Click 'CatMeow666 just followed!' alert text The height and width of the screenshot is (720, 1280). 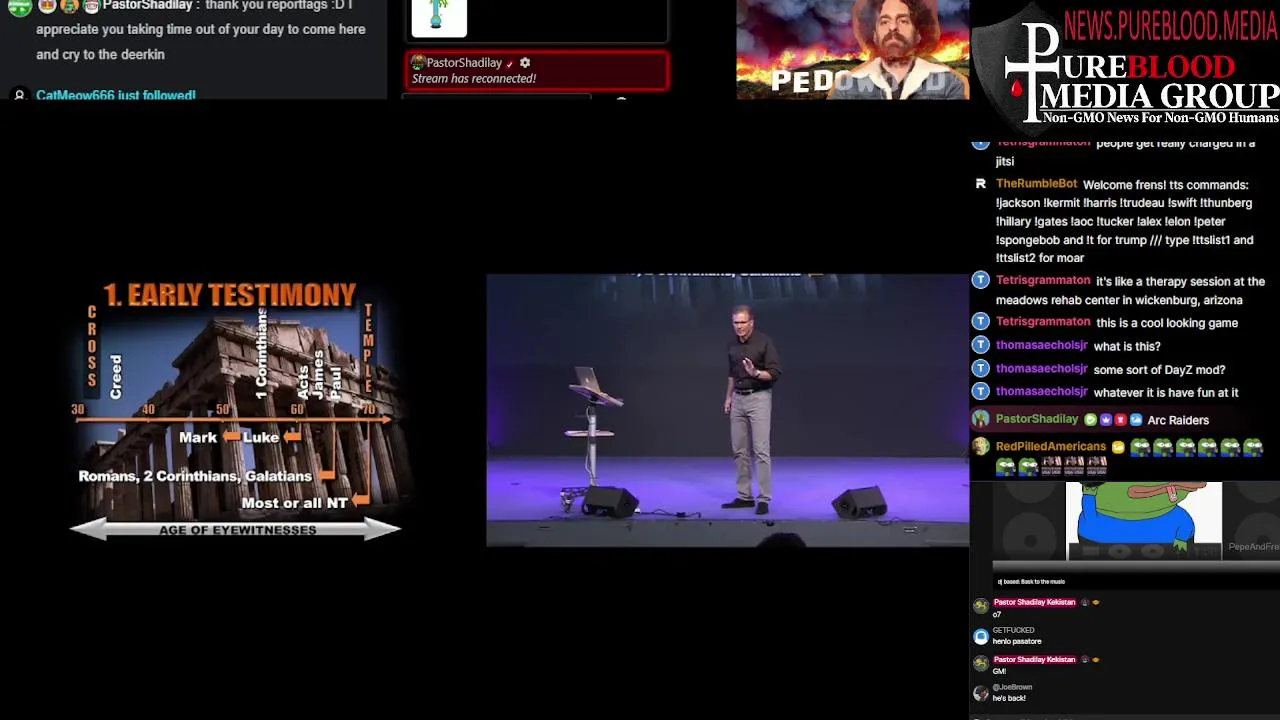(116, 96)
